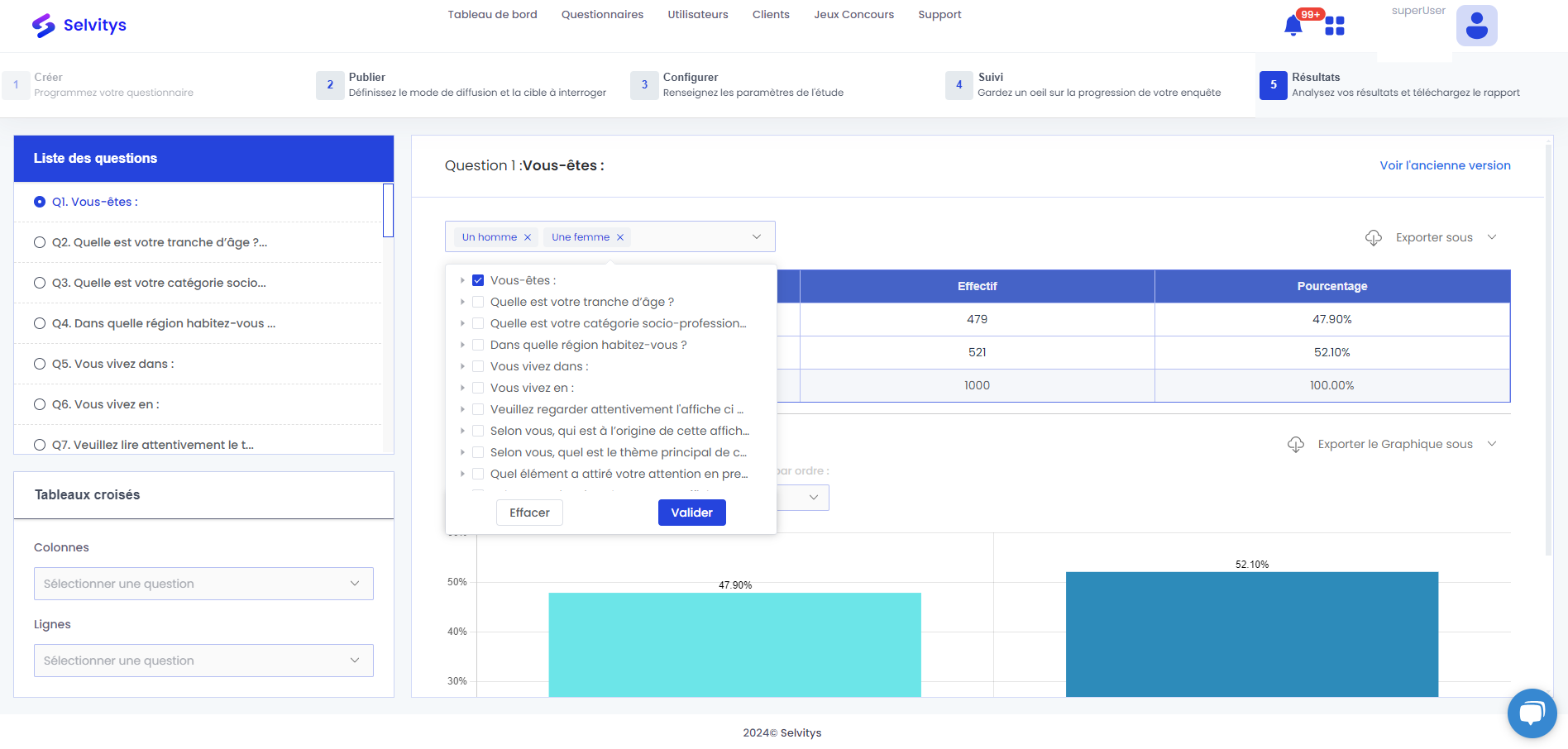Screen dimensions: 1568x749
Task: Expand the tranche d'âge tree node
Action: [462, 302]
